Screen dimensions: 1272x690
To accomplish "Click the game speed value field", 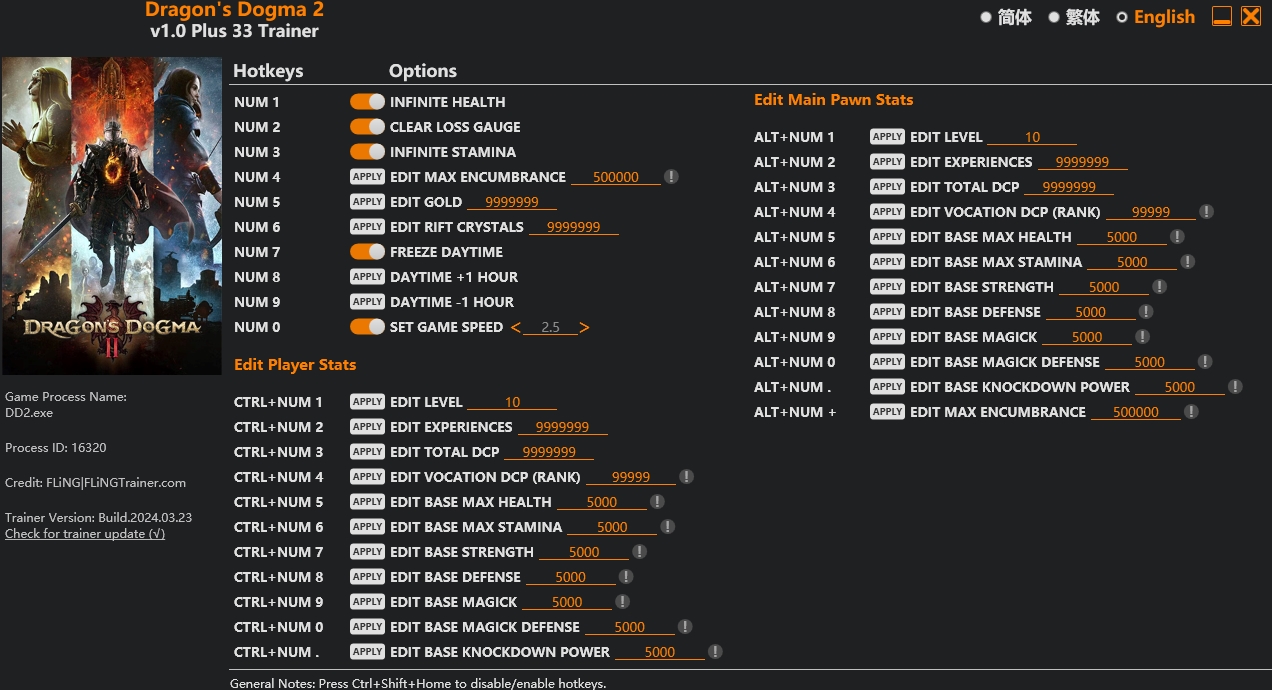I will [550, 327].
